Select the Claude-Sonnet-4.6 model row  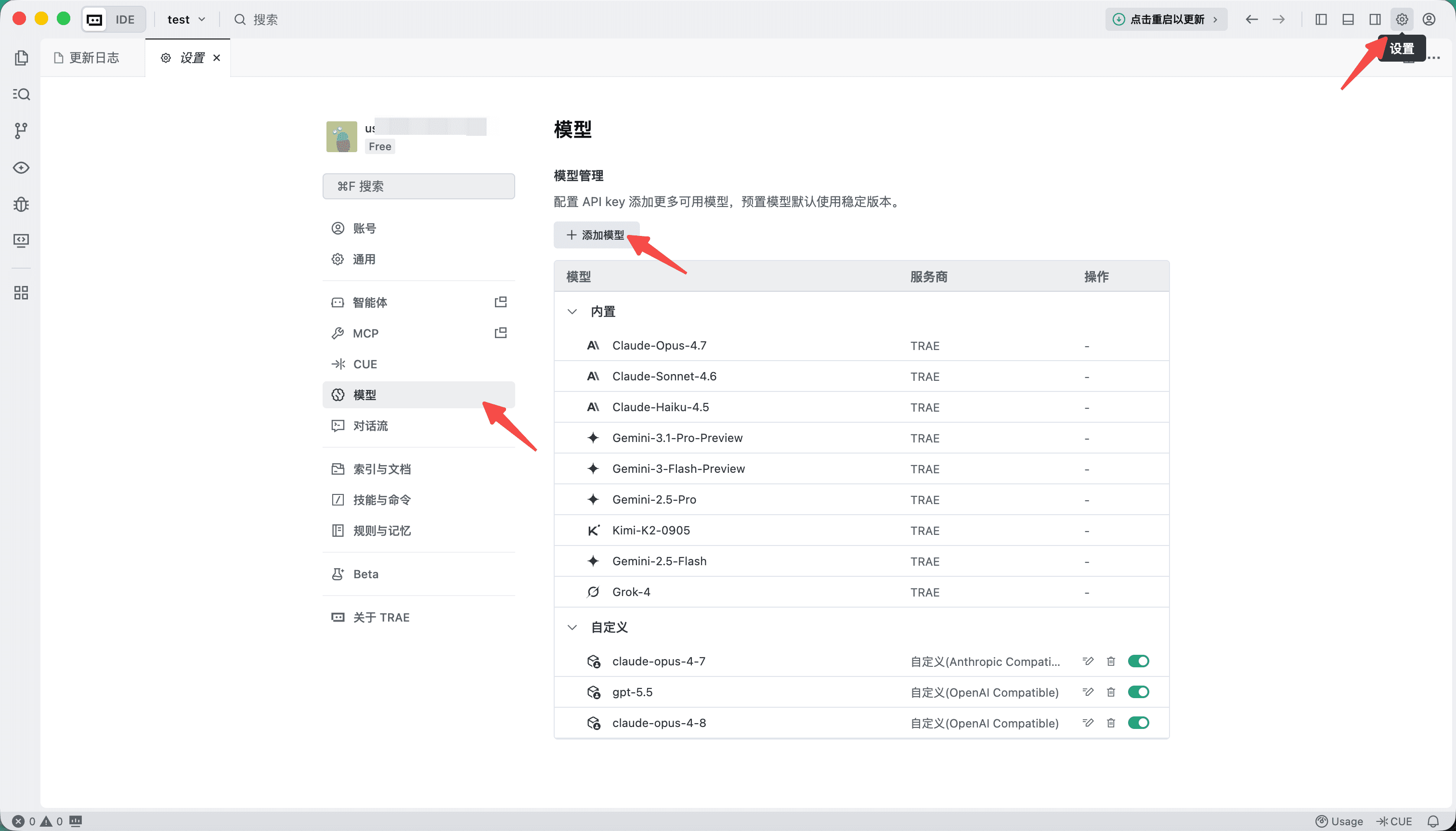(861, 376)
